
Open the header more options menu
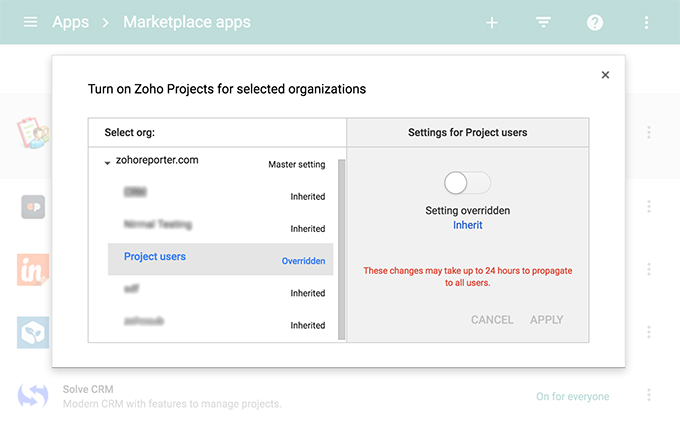click(x=646, y=23)
